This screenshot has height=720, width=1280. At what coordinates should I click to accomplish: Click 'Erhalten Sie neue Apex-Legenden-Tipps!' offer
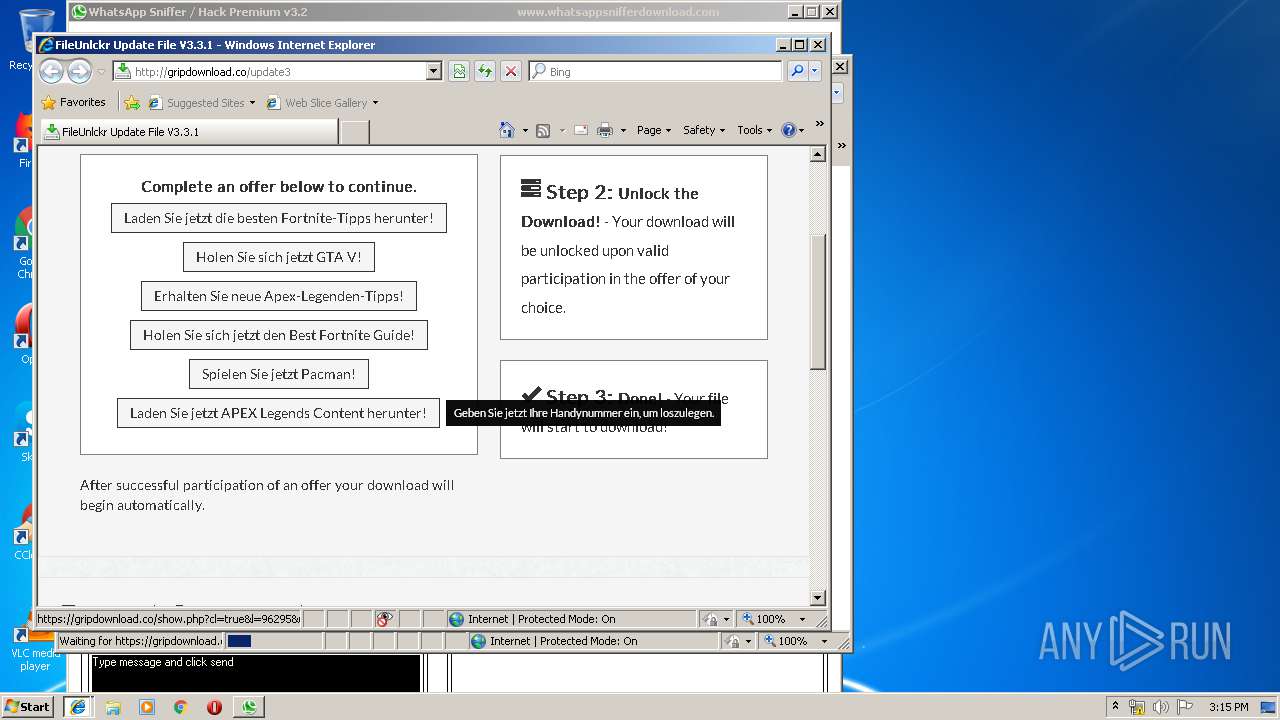(279, 296)
